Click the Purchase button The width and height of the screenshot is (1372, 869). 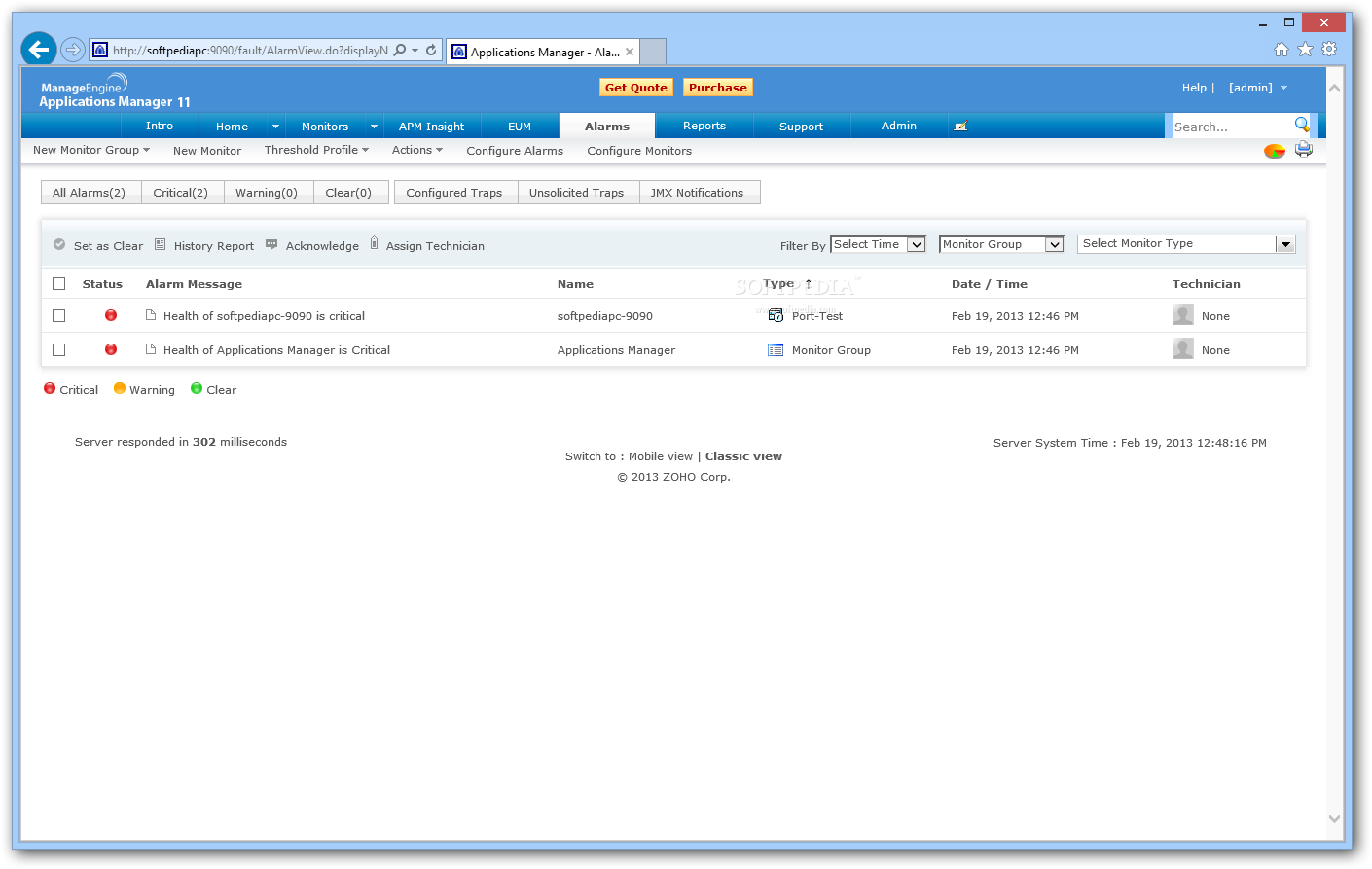[718, 88]
